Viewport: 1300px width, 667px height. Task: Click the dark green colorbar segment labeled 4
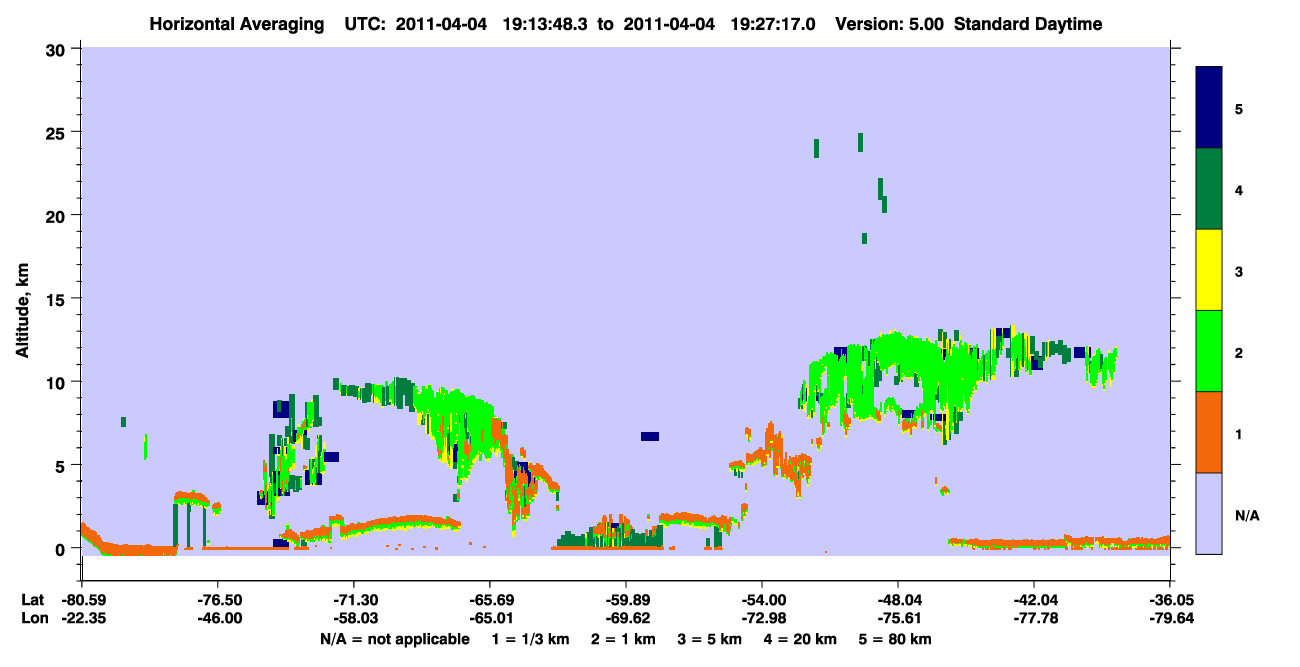pos(1209,189)
